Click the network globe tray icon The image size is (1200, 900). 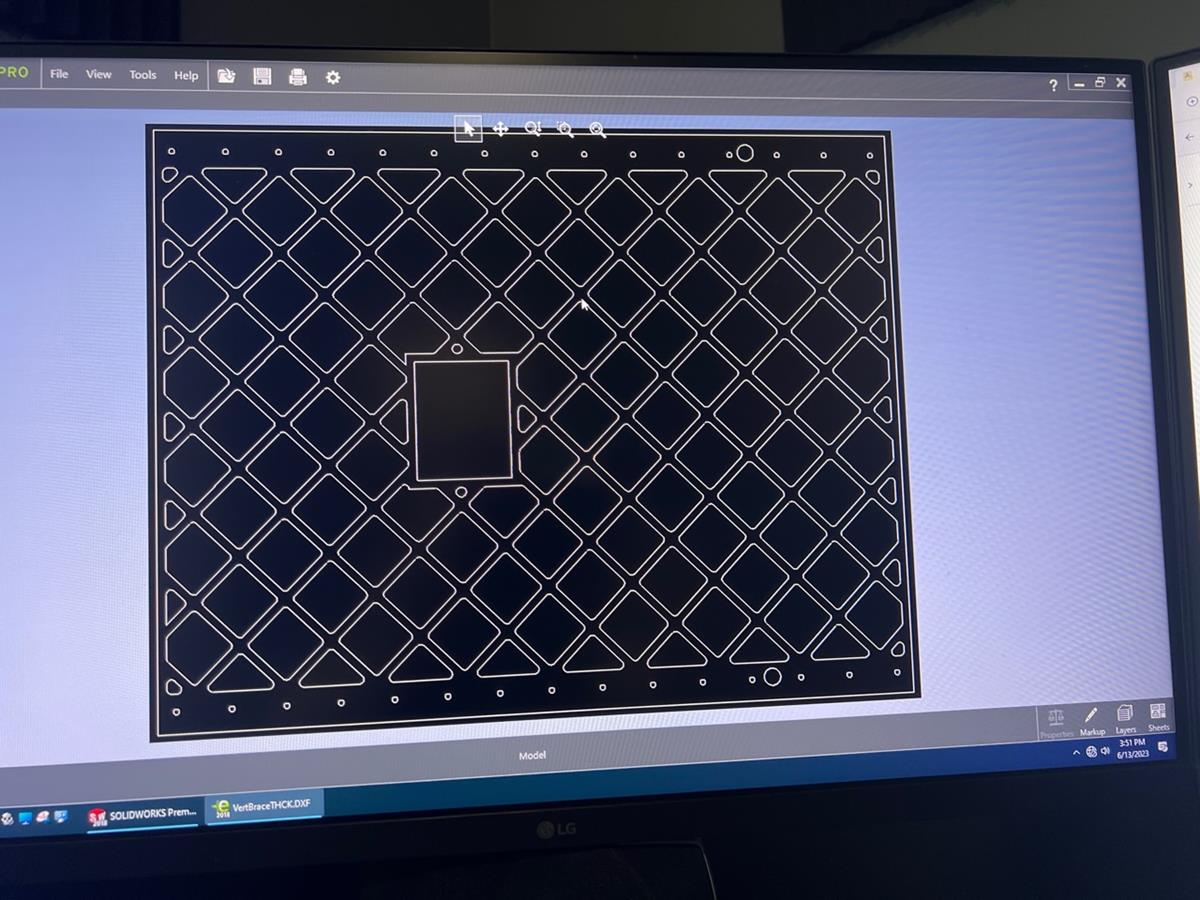pos(1091,751)
